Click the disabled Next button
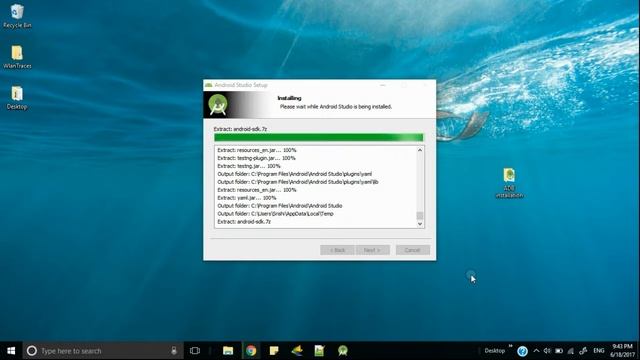The image size is (640, 360). pos(372,250)
